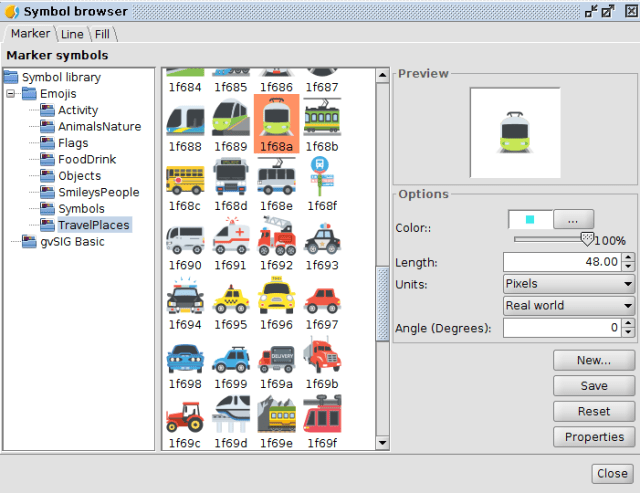Click the cyan color swatch

pos(529,219)
